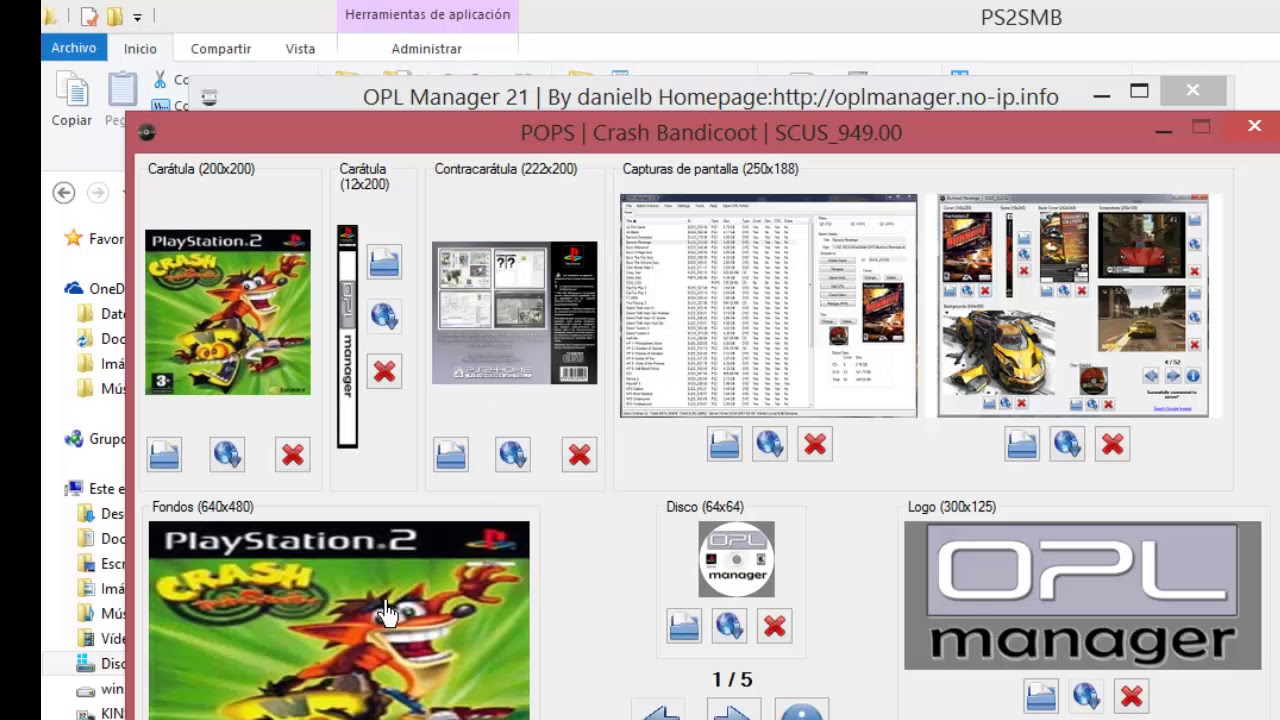Browse file for first Capturas de pantalla screenshot
The image size is (1280, 720).
click(x=724, y=444)
